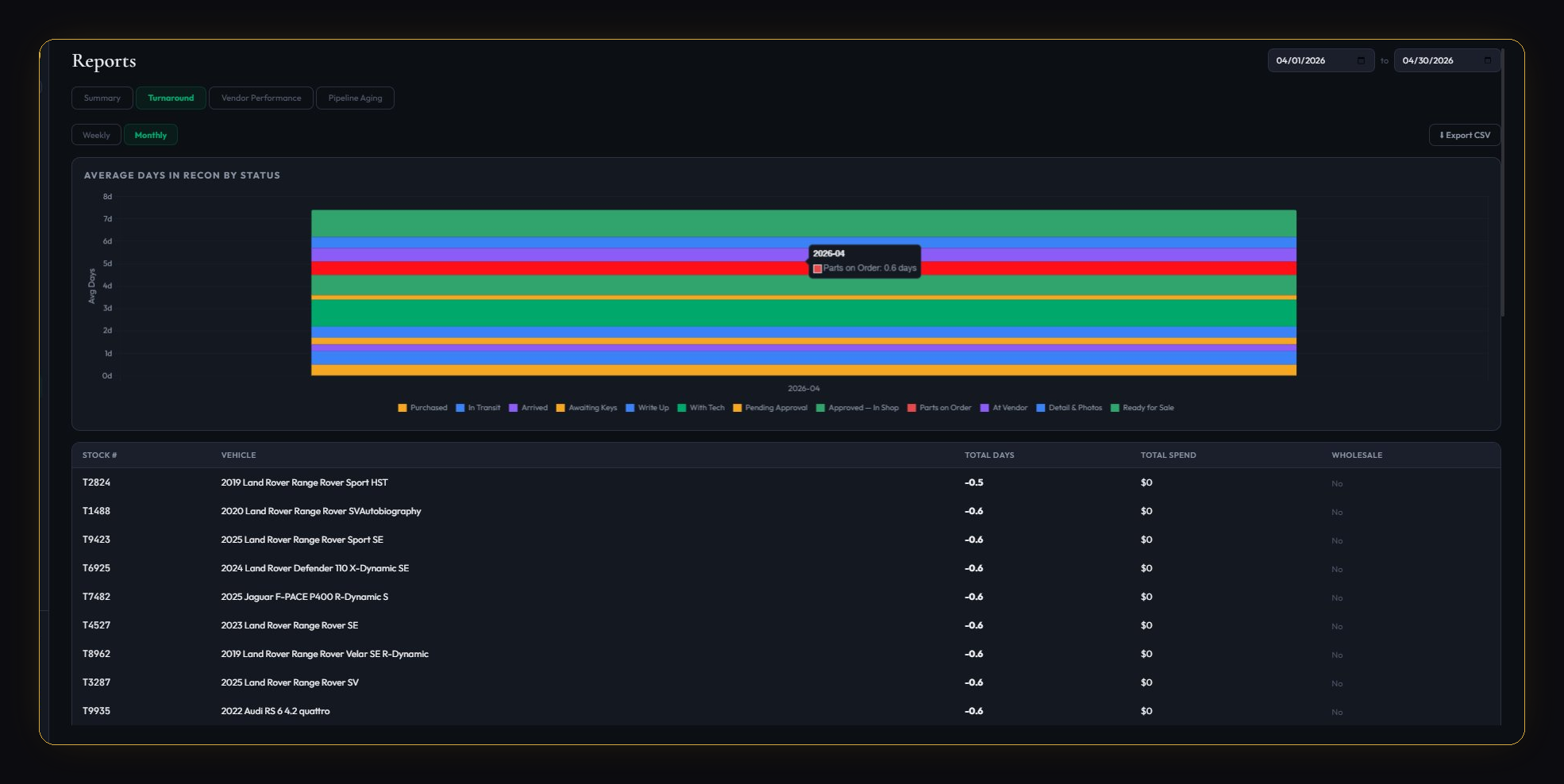Click the With Tech legend color swatch

[684, 407]
